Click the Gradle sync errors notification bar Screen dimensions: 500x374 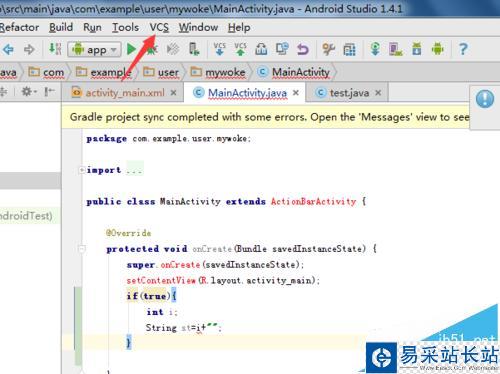[266, 117]
